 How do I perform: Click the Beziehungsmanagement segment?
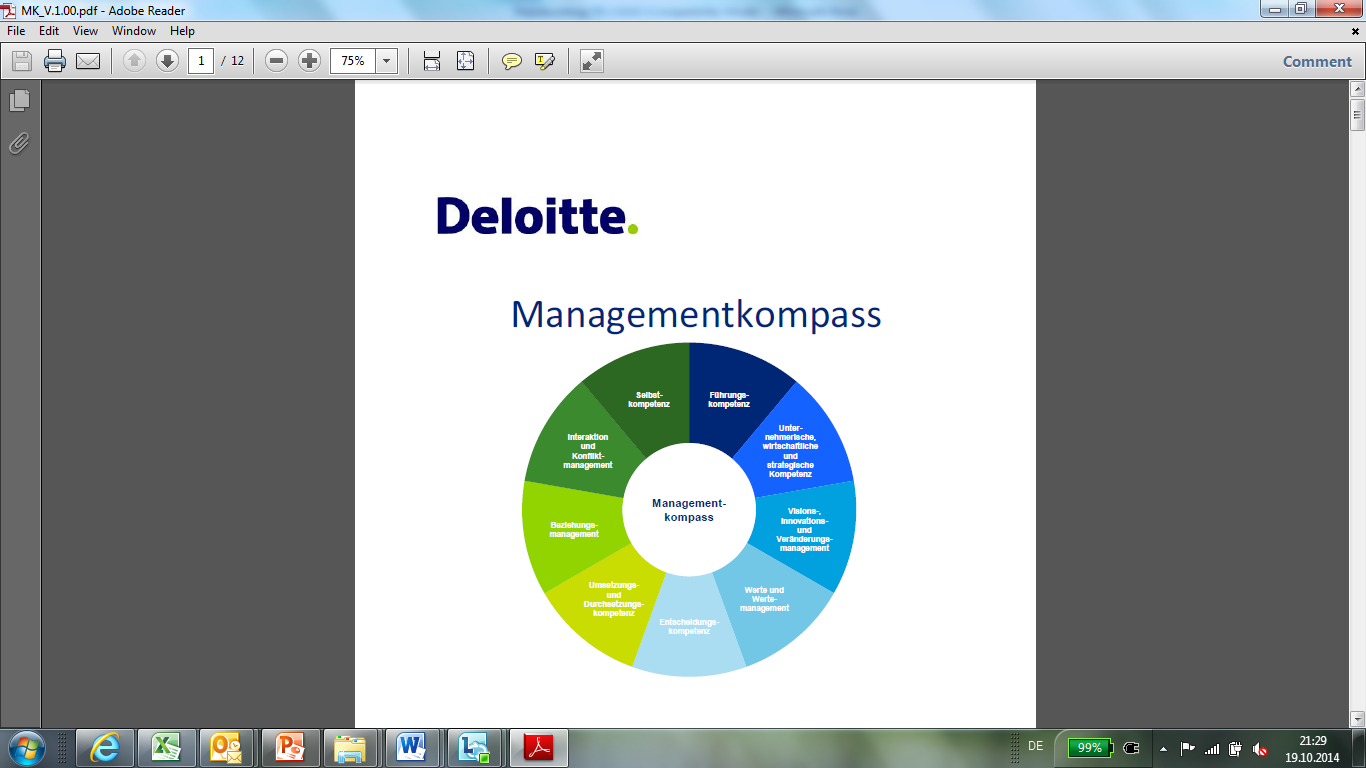[573, 530]
